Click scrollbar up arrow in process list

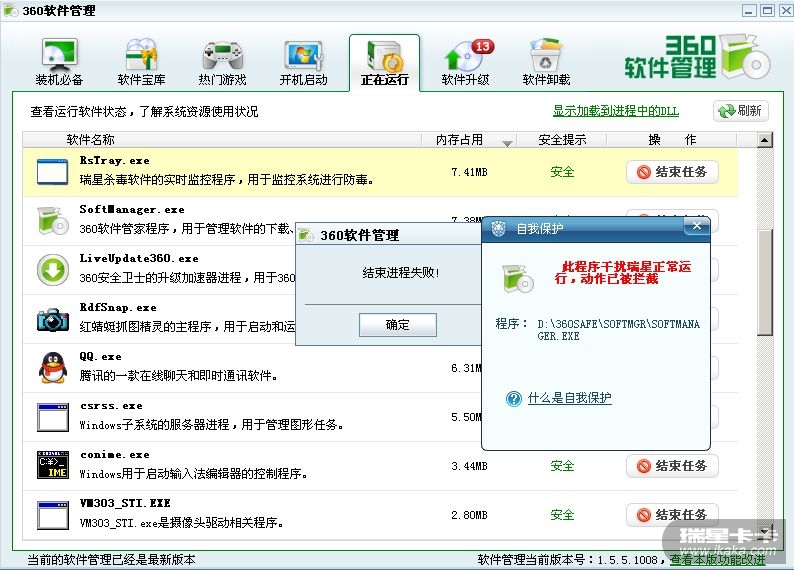(765, 140)
